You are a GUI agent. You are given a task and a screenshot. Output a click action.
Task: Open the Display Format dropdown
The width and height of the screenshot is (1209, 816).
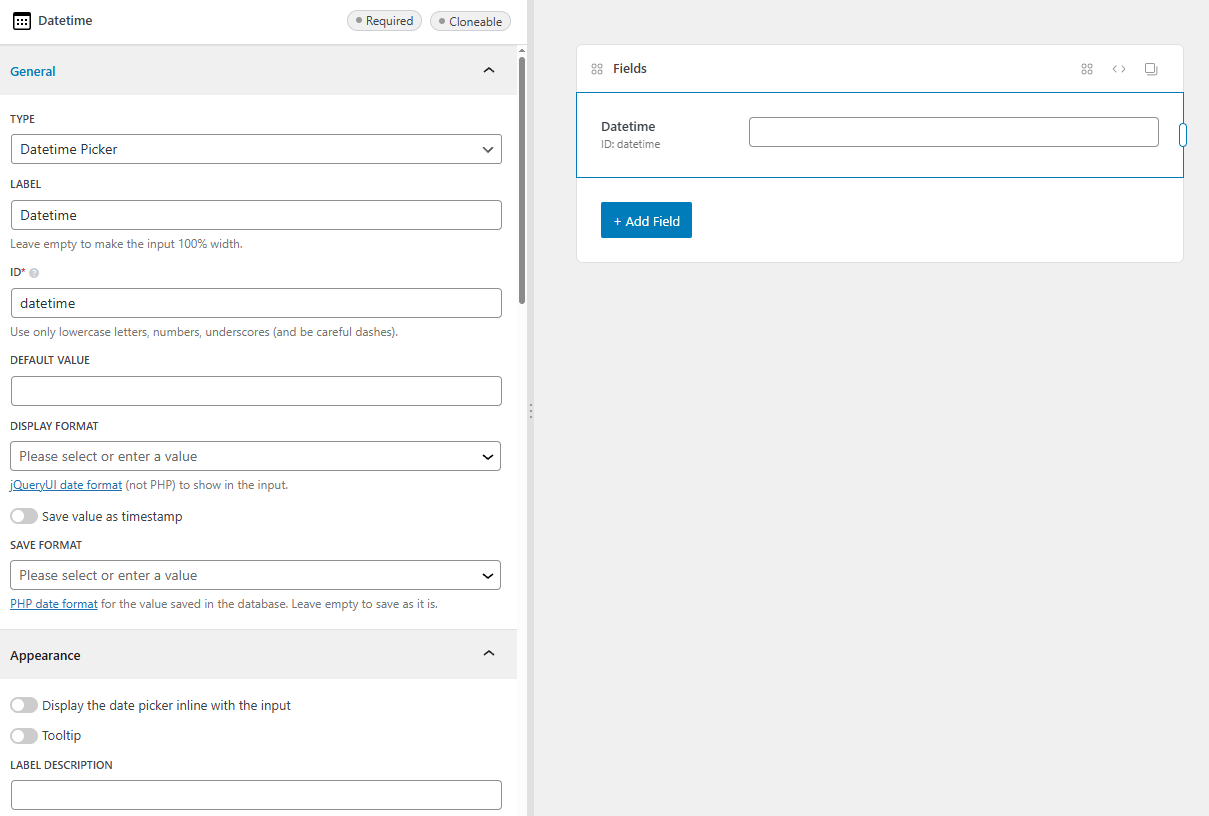tap(255, 456)
